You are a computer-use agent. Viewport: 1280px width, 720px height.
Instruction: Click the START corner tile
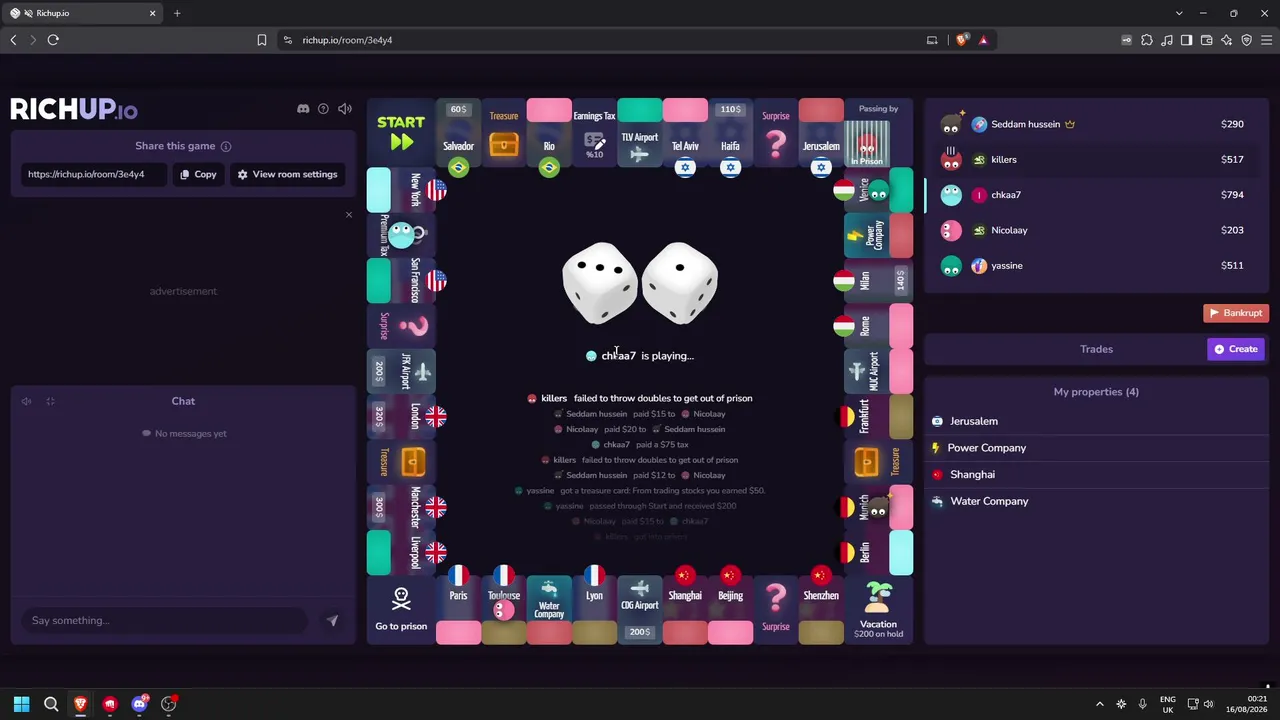(401, 133)
